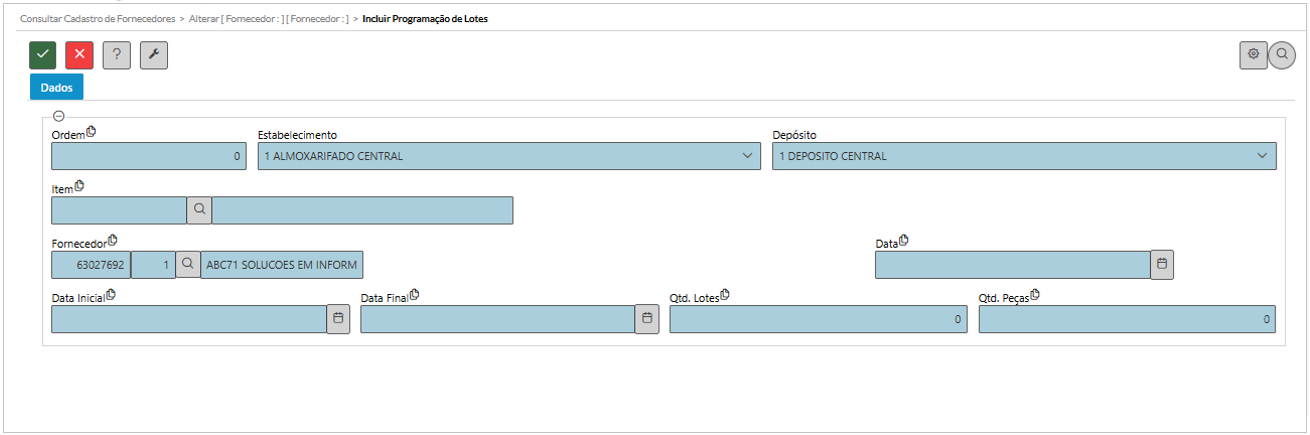
Task: Expand the Depósito dropdown
Action: (1262, 156)
